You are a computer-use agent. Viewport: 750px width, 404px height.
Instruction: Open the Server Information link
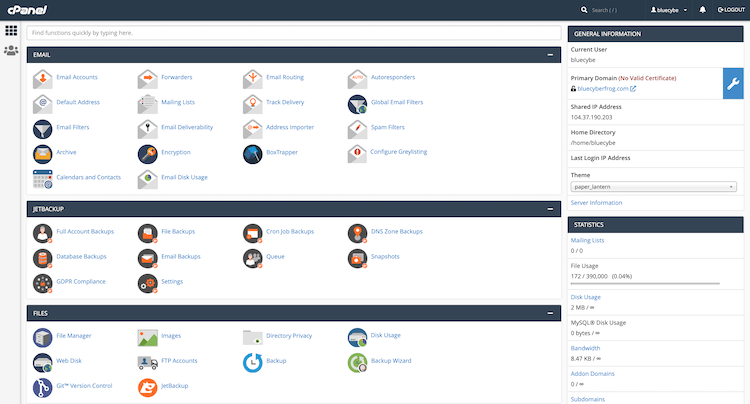[596, 203]
